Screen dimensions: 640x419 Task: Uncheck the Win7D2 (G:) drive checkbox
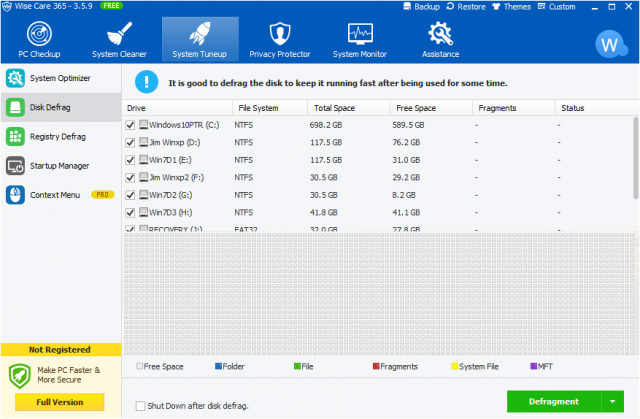tap(130, 195)
